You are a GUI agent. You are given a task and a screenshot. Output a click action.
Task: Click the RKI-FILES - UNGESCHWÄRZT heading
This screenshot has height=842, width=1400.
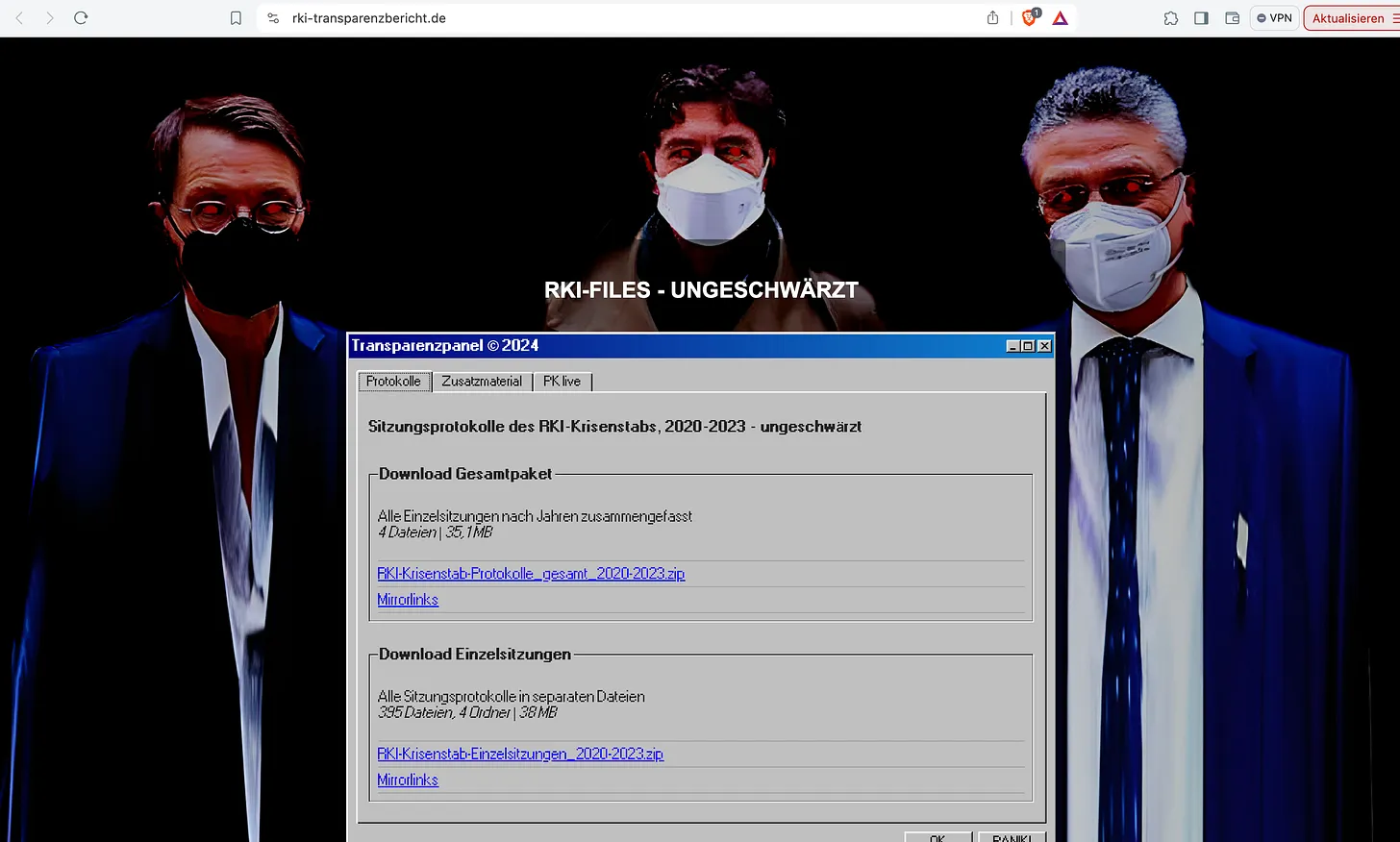click(x=701, y=290)
